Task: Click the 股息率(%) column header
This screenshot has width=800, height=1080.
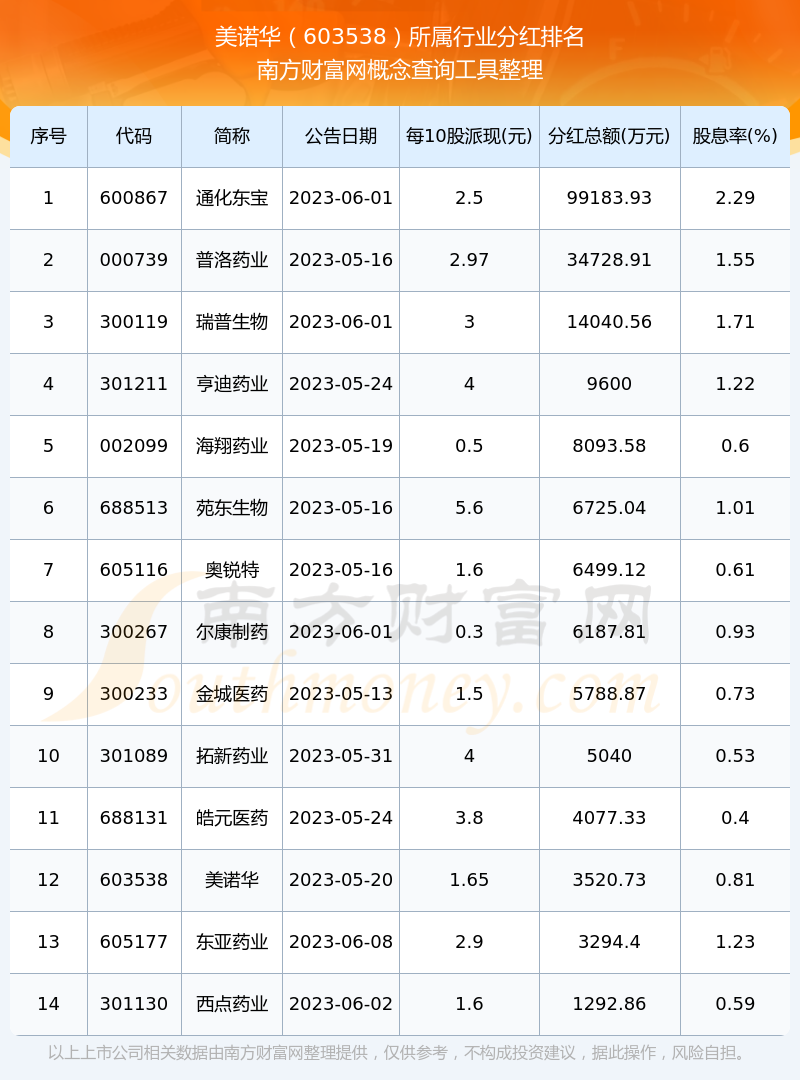Action: click(x=735, y=136)
